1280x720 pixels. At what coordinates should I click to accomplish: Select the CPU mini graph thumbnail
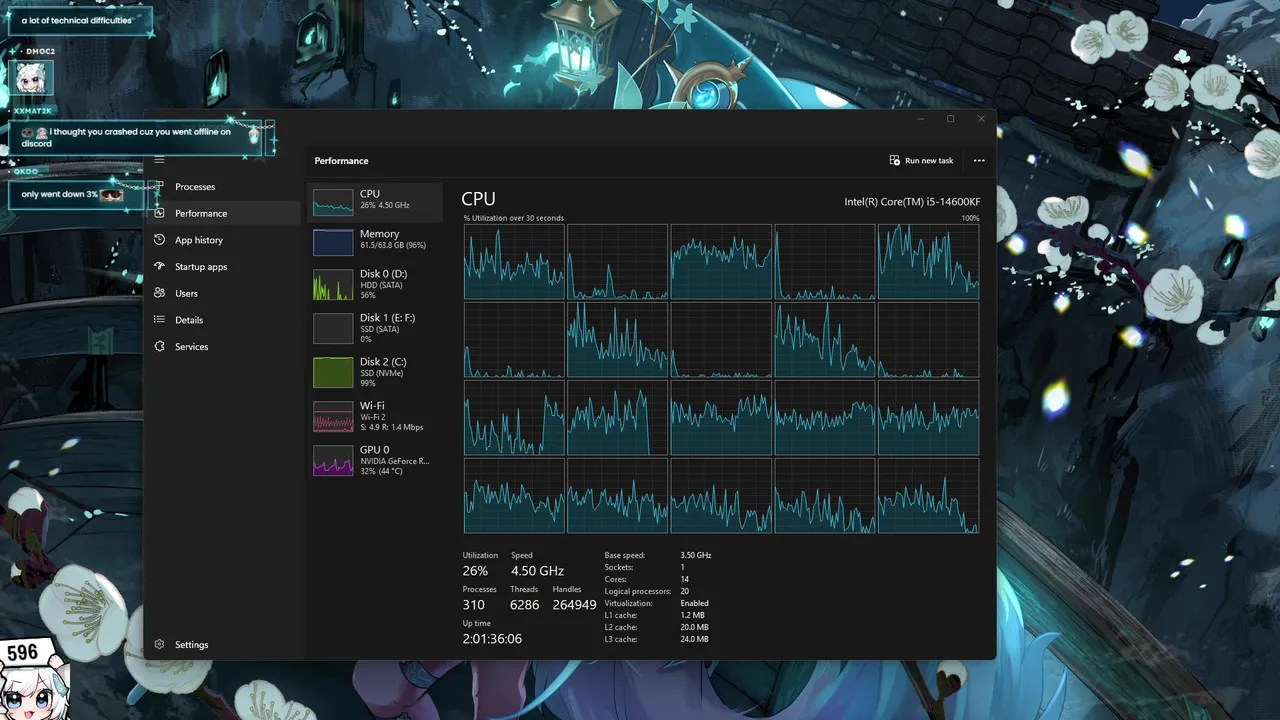pyautogui.click(x=333, y=202)
